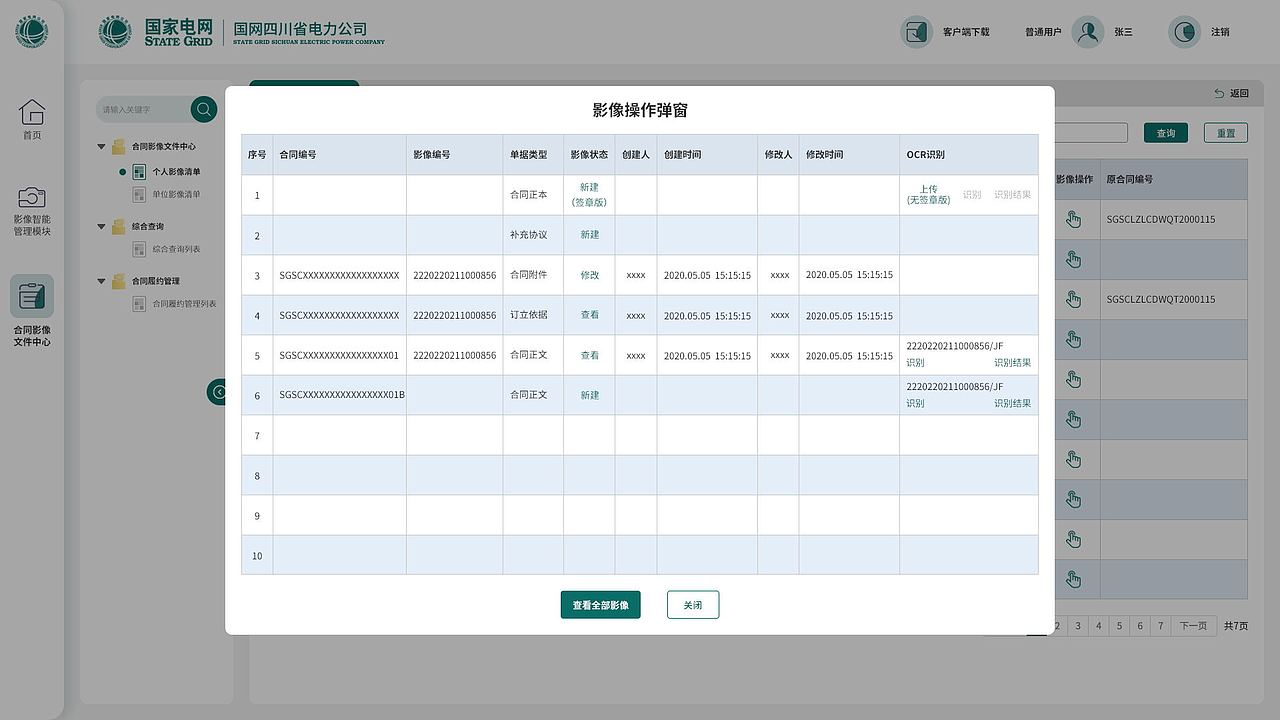Click the 查看全部影像 button
The height and width of the screenshot is (720, 1280).
click(601, 605)
